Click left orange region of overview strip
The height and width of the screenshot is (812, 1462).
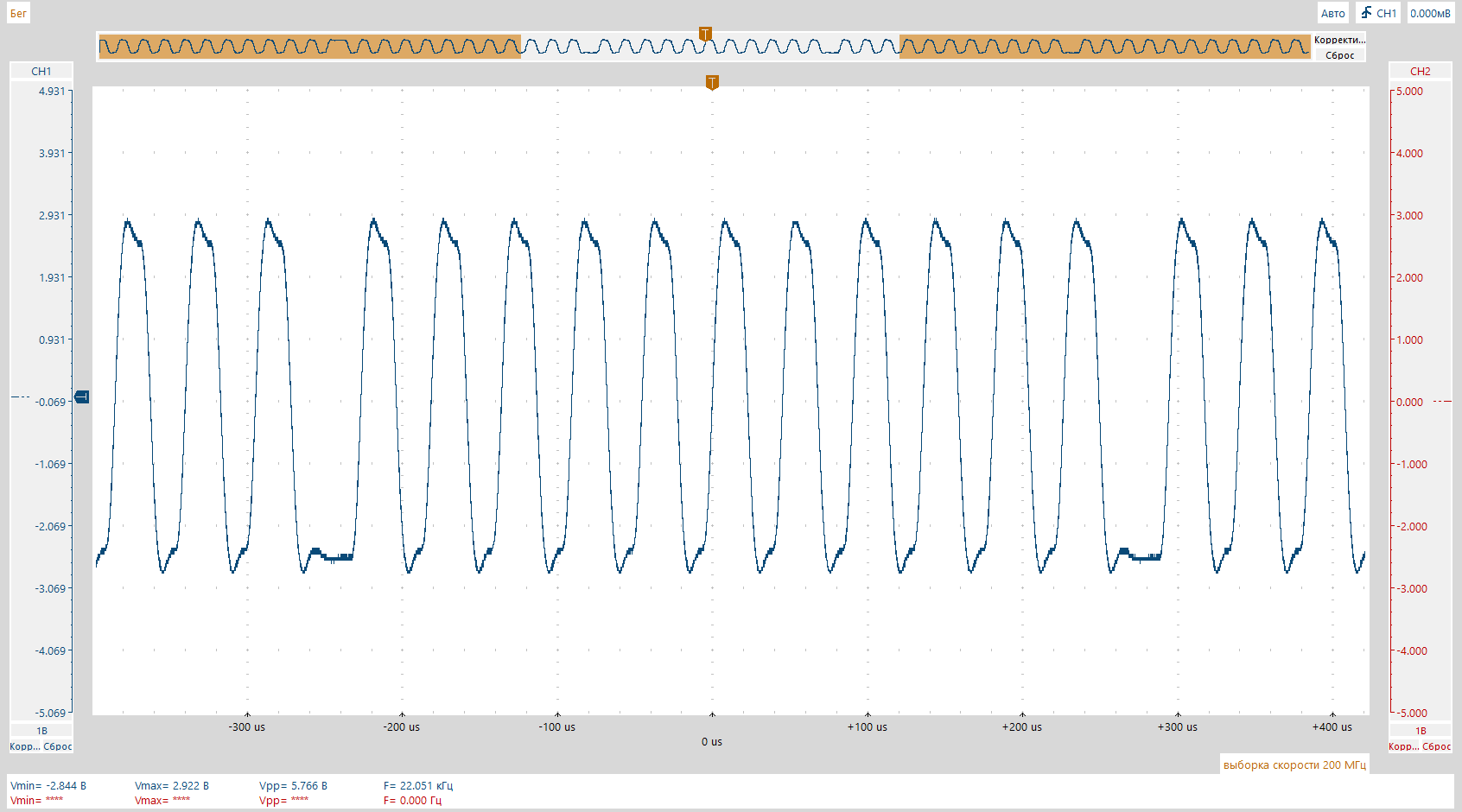pos(310,47)
